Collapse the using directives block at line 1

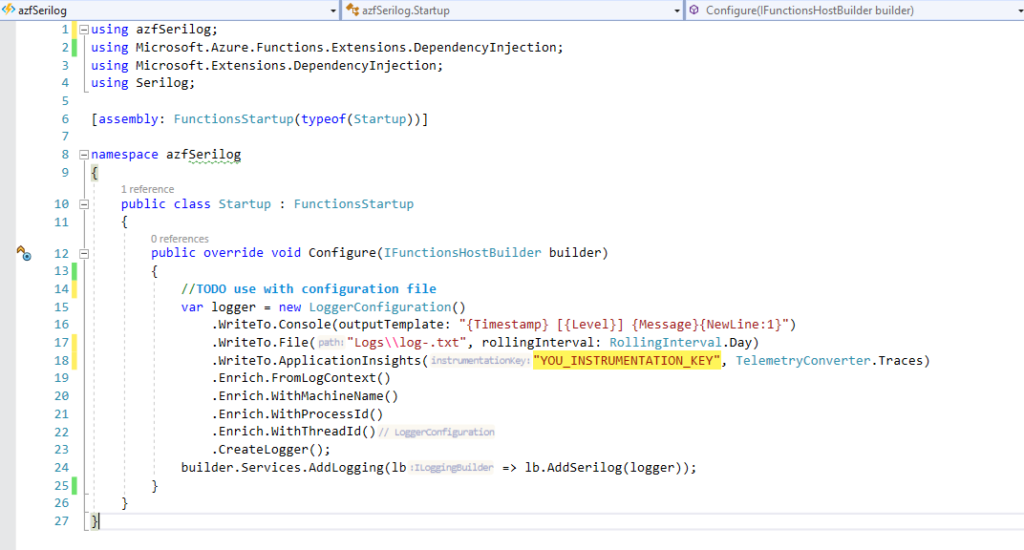pyautogui.click(x=83, y=30)
